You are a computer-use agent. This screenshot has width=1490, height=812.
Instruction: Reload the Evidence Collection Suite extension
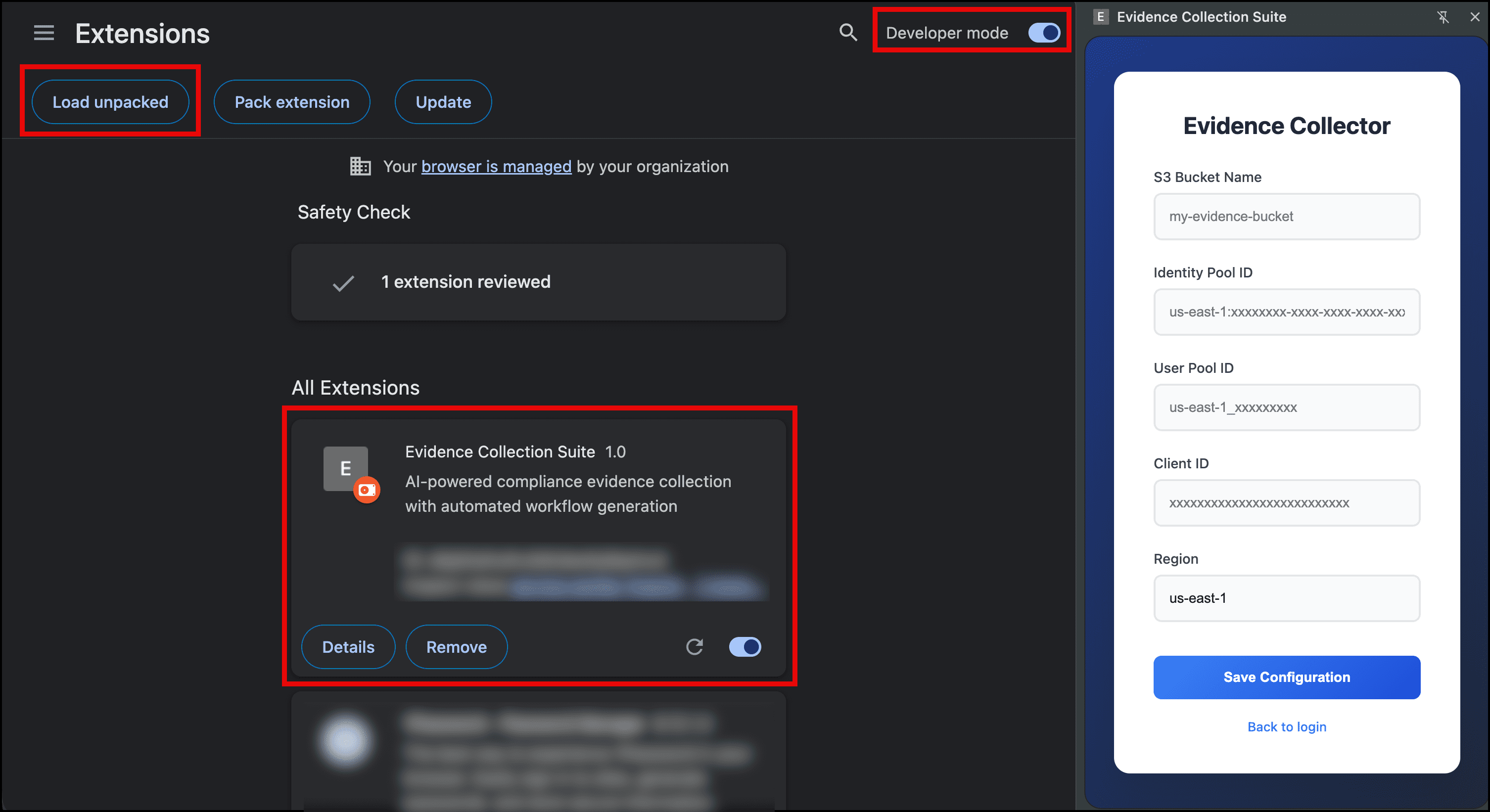[x=695, y=647]
